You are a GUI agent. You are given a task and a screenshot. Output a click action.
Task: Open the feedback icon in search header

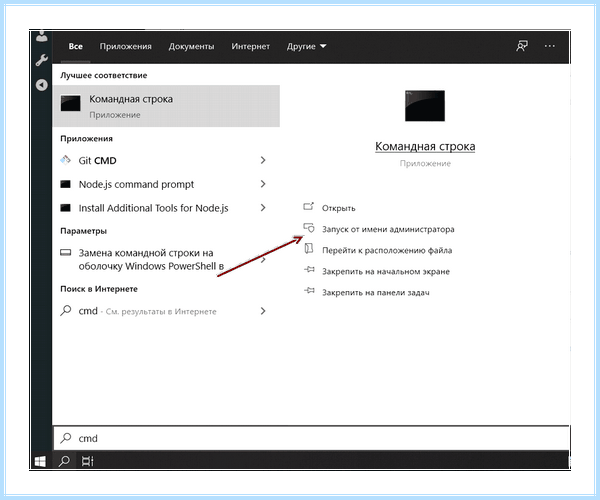[522, 46]
